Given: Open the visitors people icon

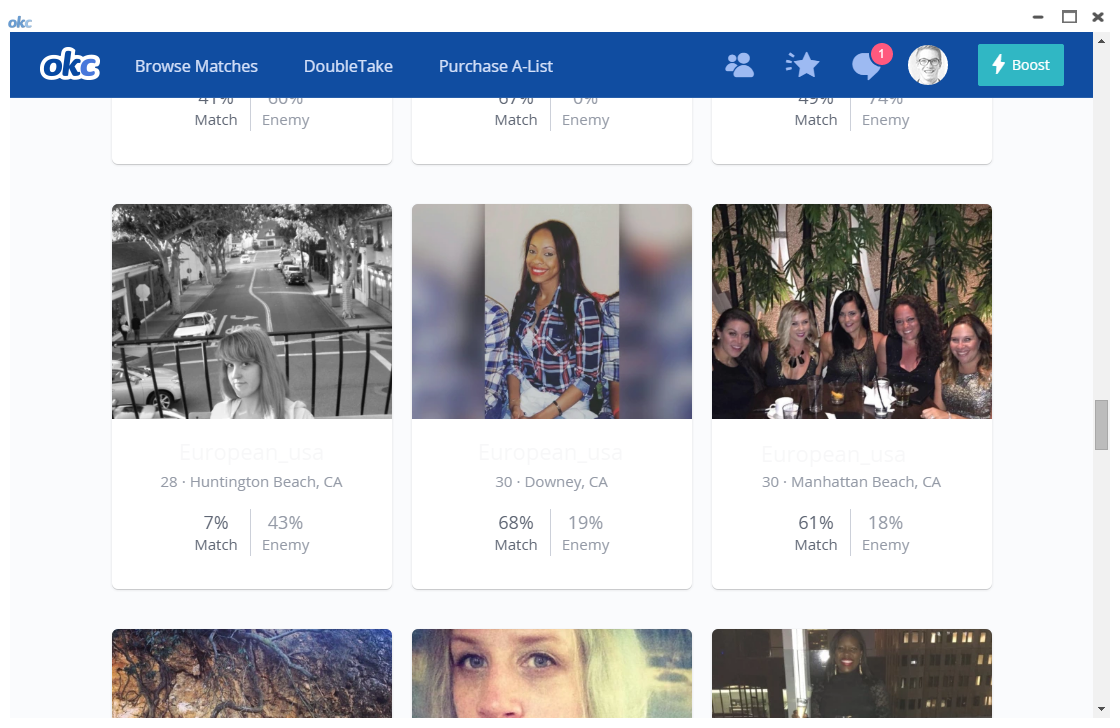Looking at the screenshot, I should (x=739, y=65).
